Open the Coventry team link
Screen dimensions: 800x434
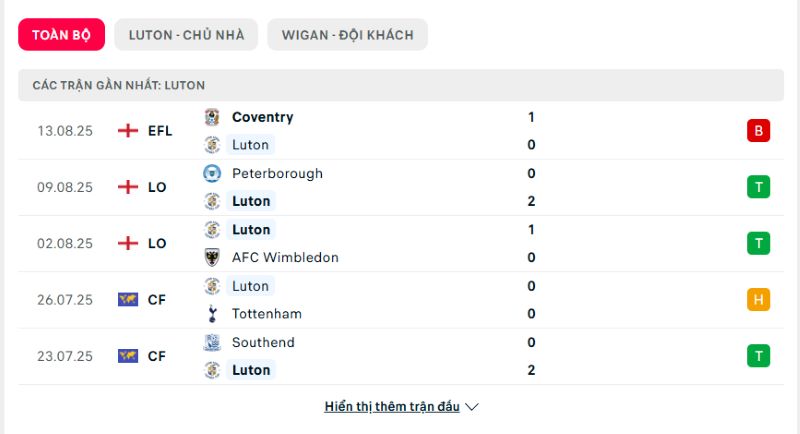[x=262, y=117]
